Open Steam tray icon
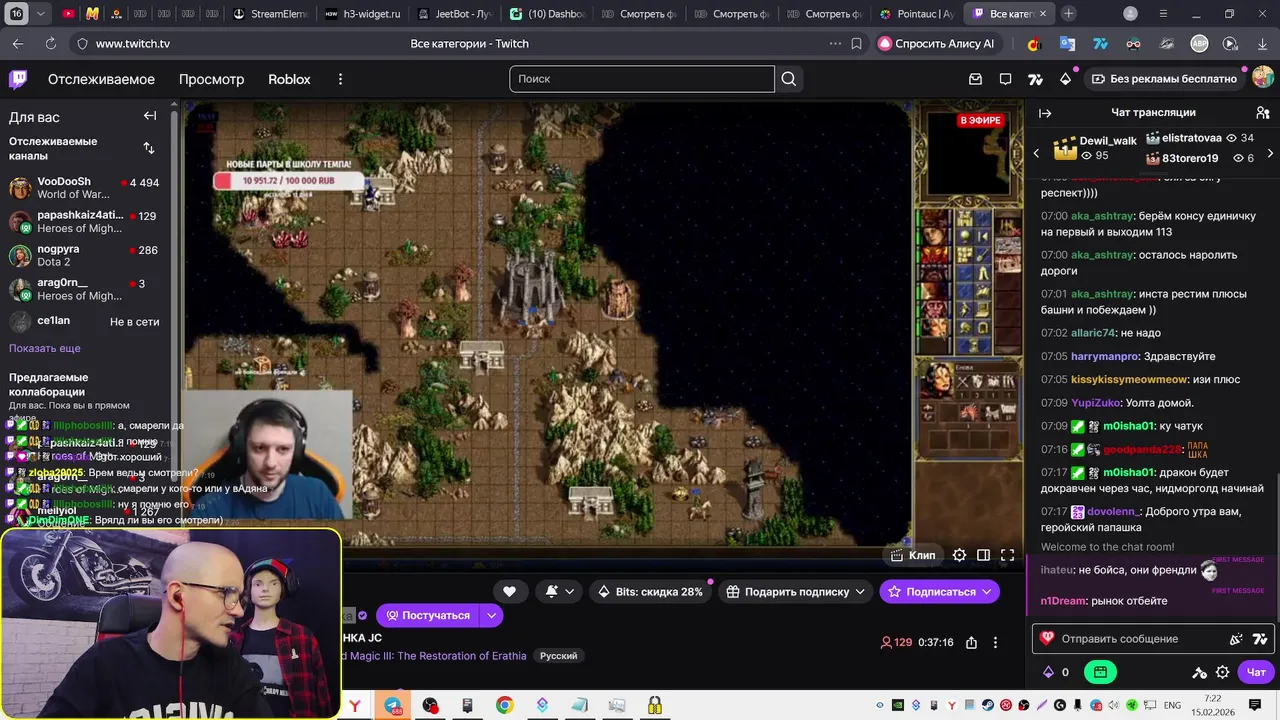Image resolution: width=1280 pixels, height=720 pixels. (987, 706)
